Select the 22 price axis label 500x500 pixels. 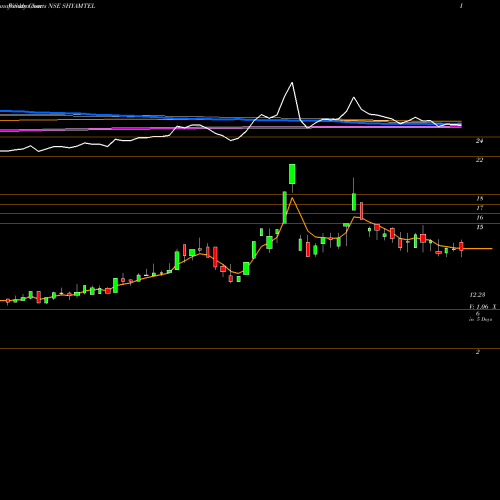479,160
